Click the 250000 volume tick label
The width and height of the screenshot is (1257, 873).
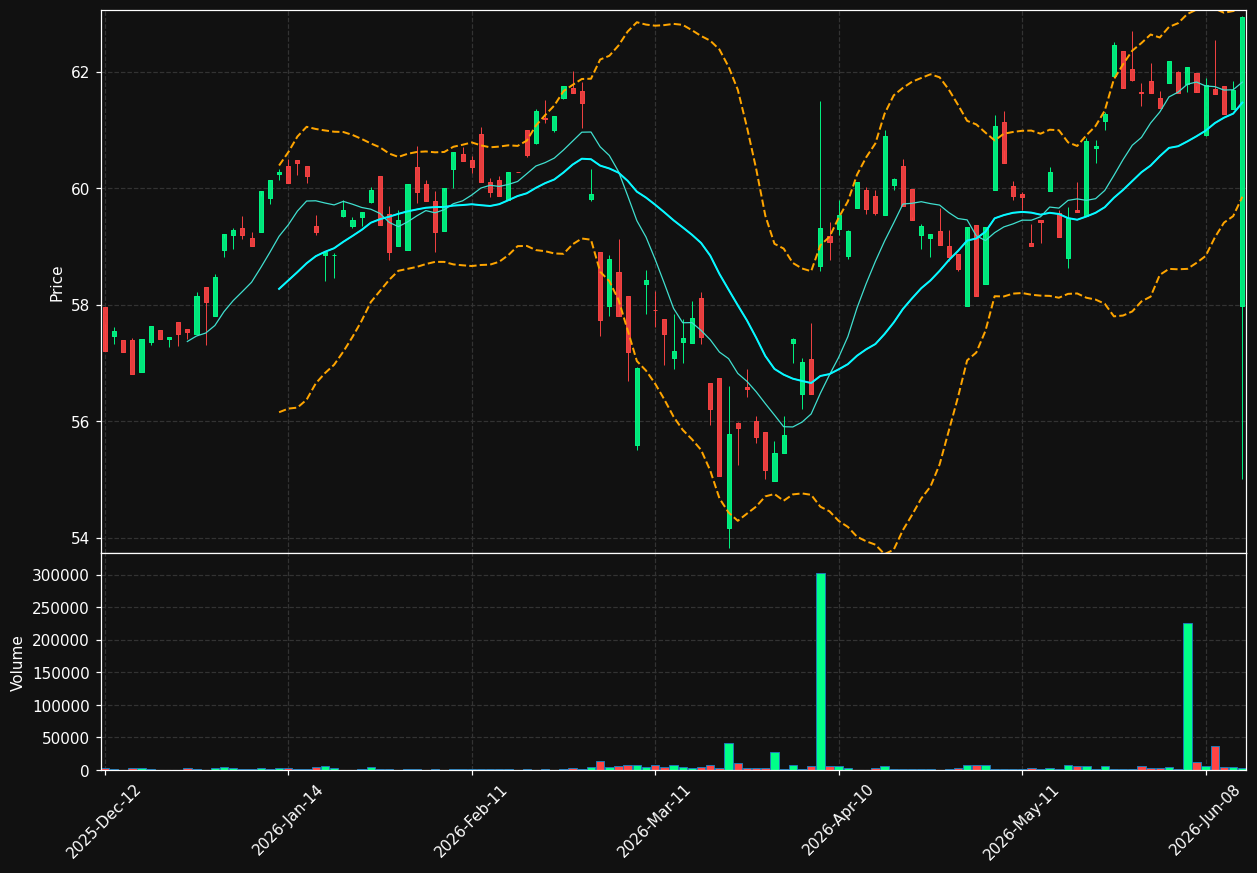click(62, 608)
